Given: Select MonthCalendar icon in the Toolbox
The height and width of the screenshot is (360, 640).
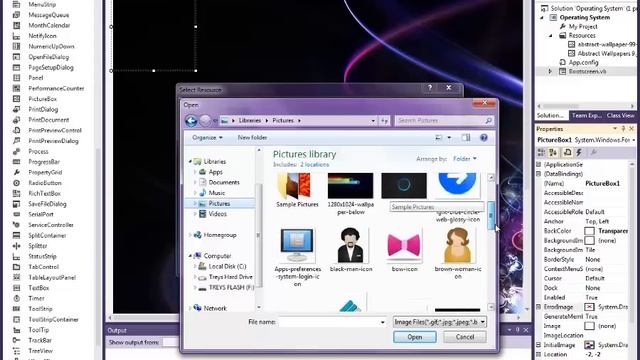Looking at the screenshot, I should [16, 25].
